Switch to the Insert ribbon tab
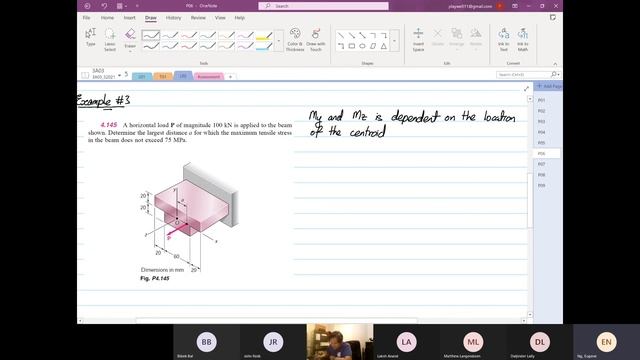Viewport: 640px width, 360px height. [129, 18]
